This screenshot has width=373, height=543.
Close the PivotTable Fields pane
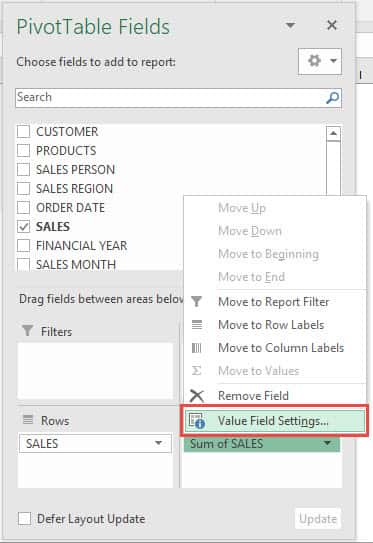(332, 25)
